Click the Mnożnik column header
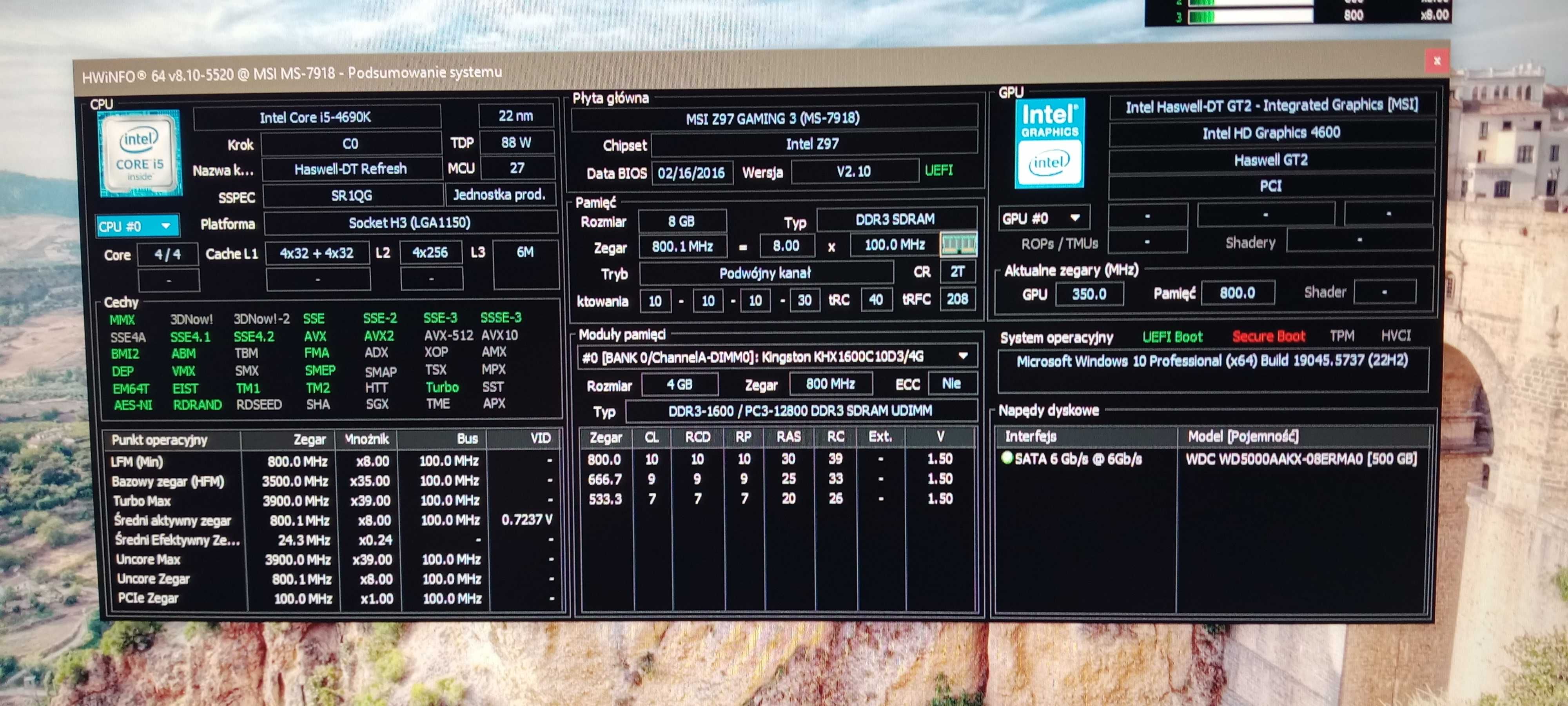Image resolution: width=1568 pixels, height=706 pixels. 367,439
